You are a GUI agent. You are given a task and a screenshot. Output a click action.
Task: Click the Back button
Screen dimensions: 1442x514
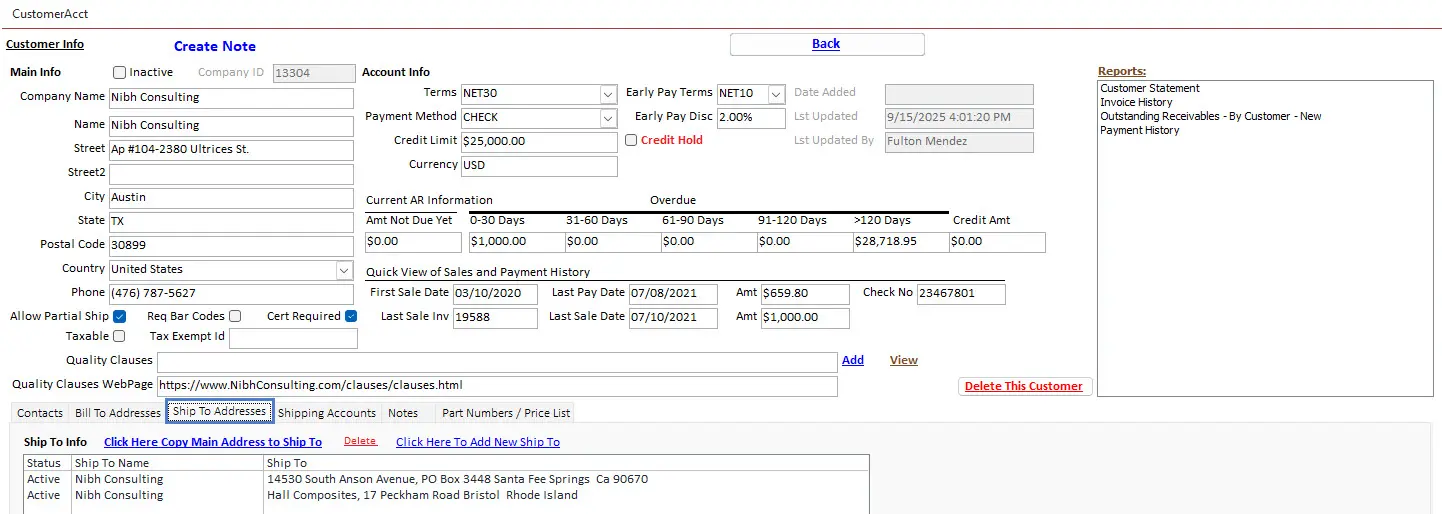pos(827,44)
